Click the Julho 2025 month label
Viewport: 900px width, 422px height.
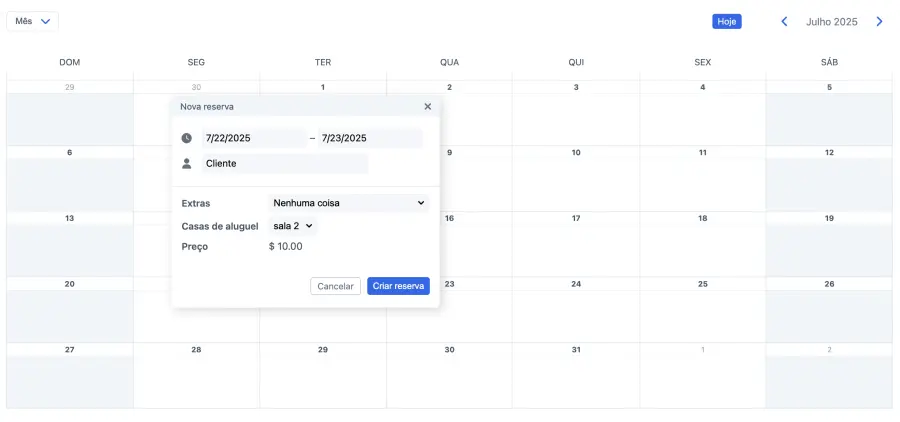pyautogui.click(x=831, y=21)
